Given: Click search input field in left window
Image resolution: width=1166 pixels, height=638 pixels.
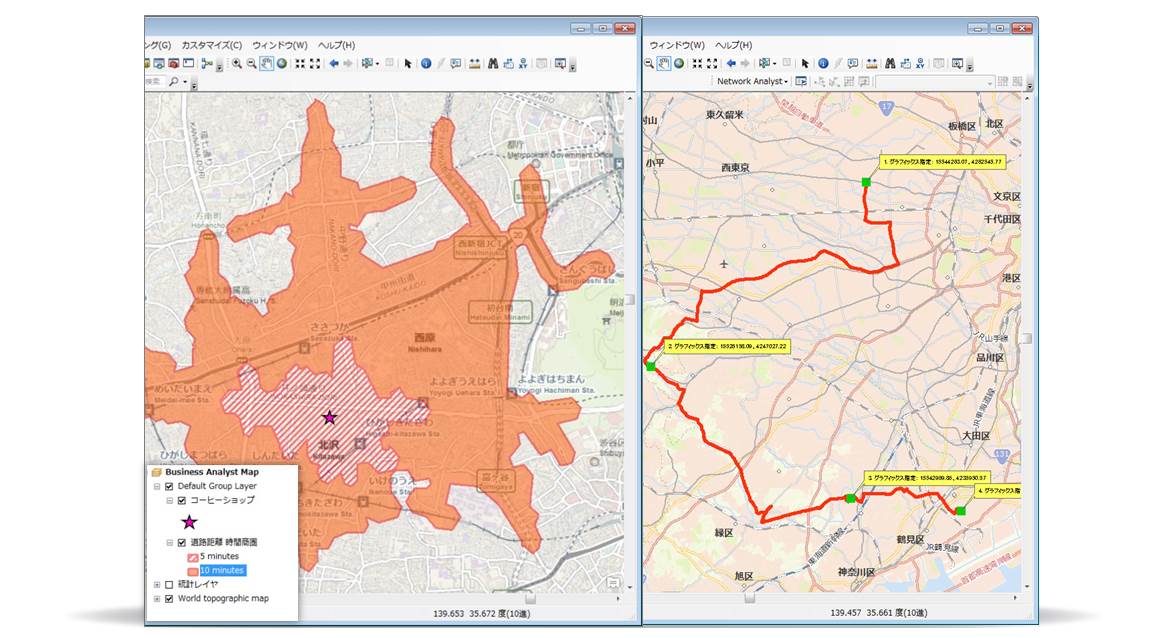Looking at the screenshot, I should click(154, 81).
